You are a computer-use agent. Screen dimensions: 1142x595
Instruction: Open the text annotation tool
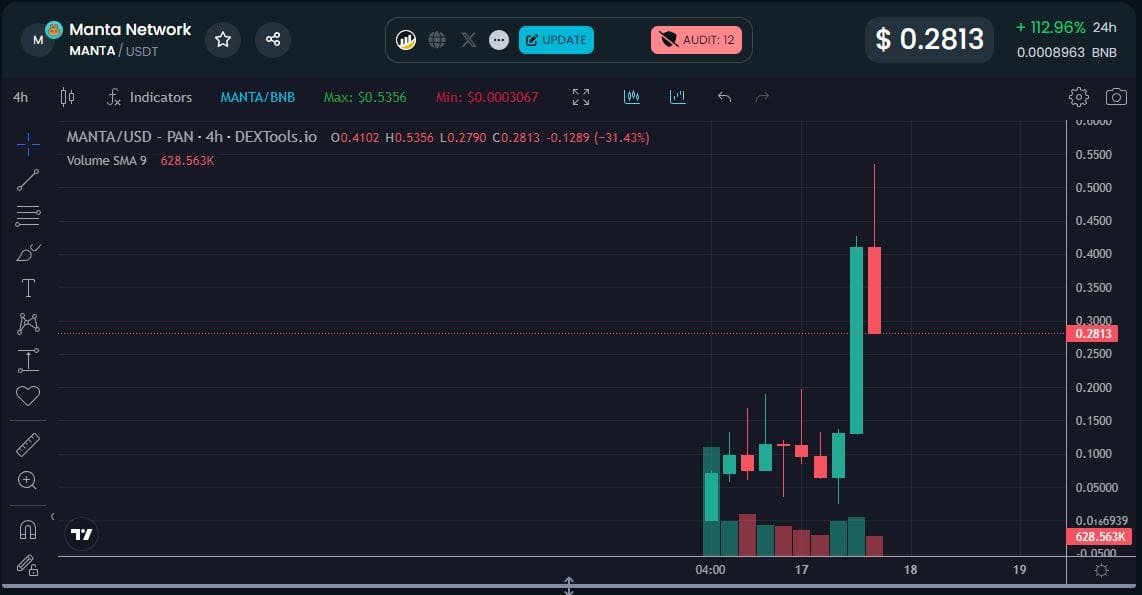point(28,288)
